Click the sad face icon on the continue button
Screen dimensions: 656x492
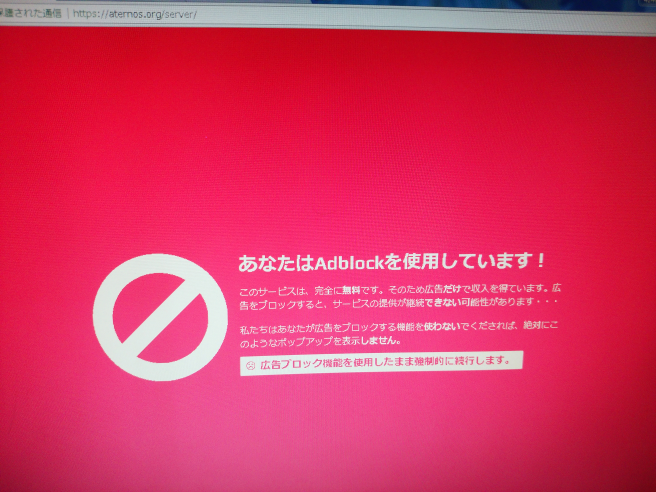click(249, 366)
